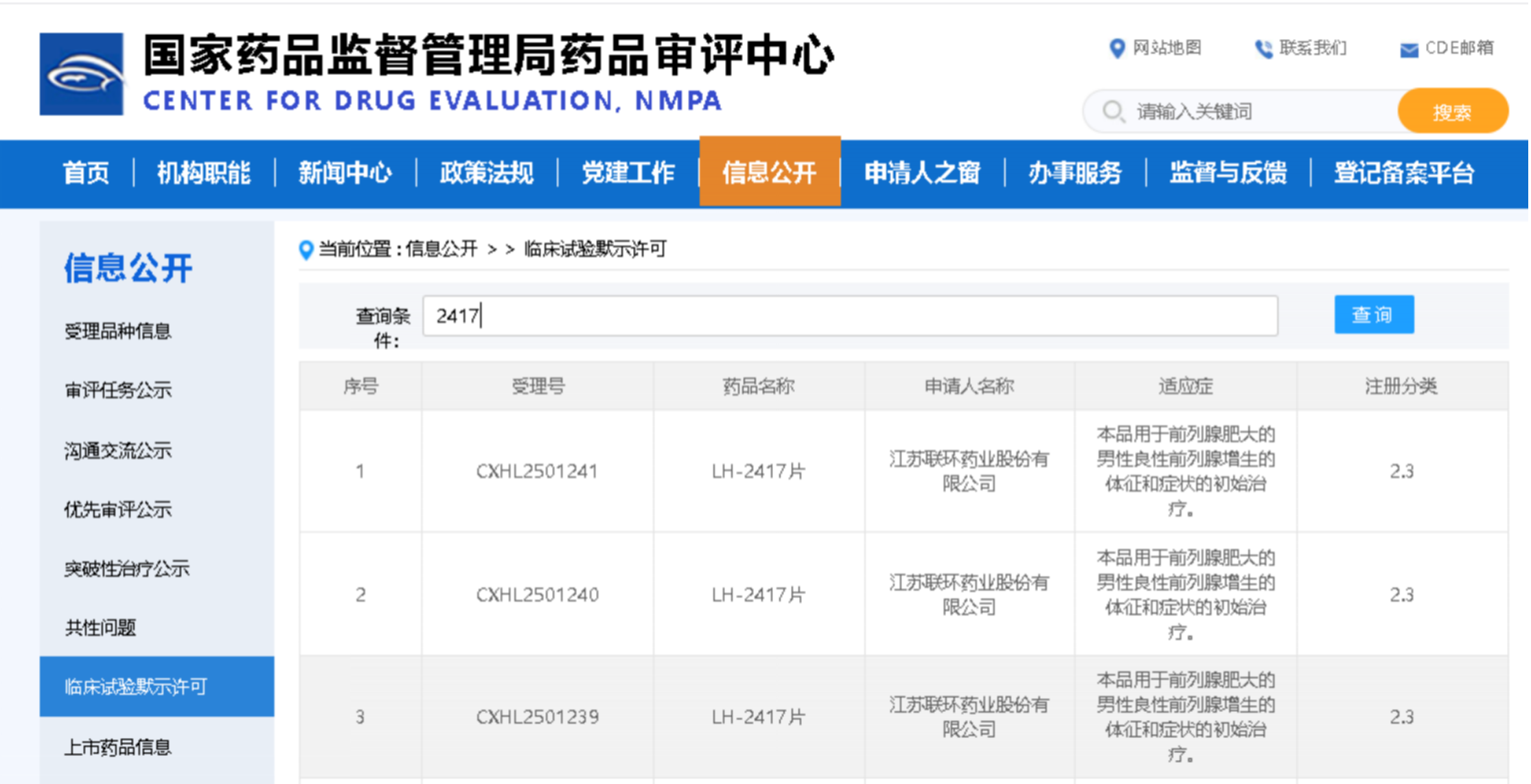Screen dimensions: 1531x784
Task: Select 受理品种信息 in the sidebar
Action: [x=117, y=331]
